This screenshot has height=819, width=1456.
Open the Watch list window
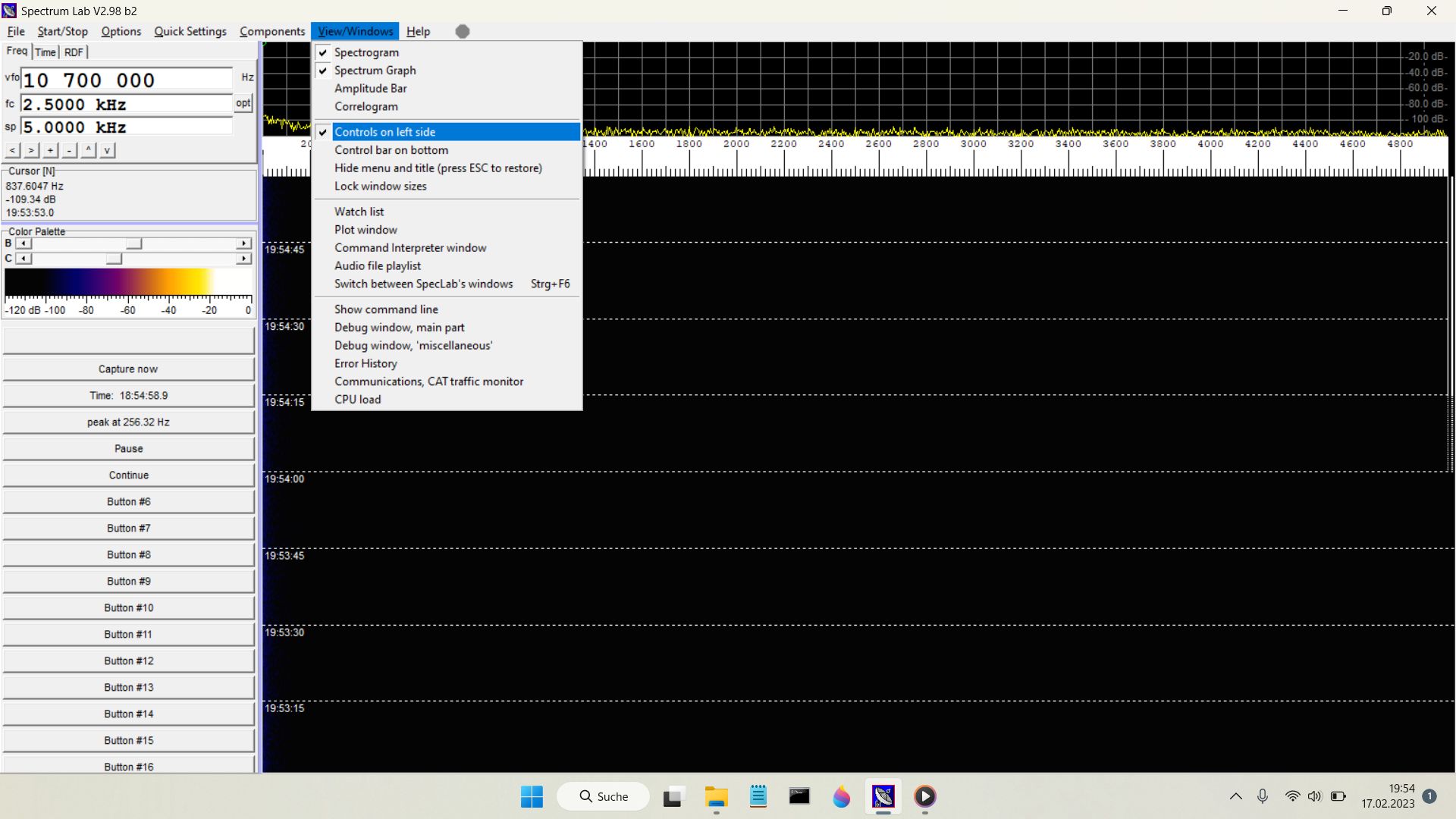coord(447,212)
